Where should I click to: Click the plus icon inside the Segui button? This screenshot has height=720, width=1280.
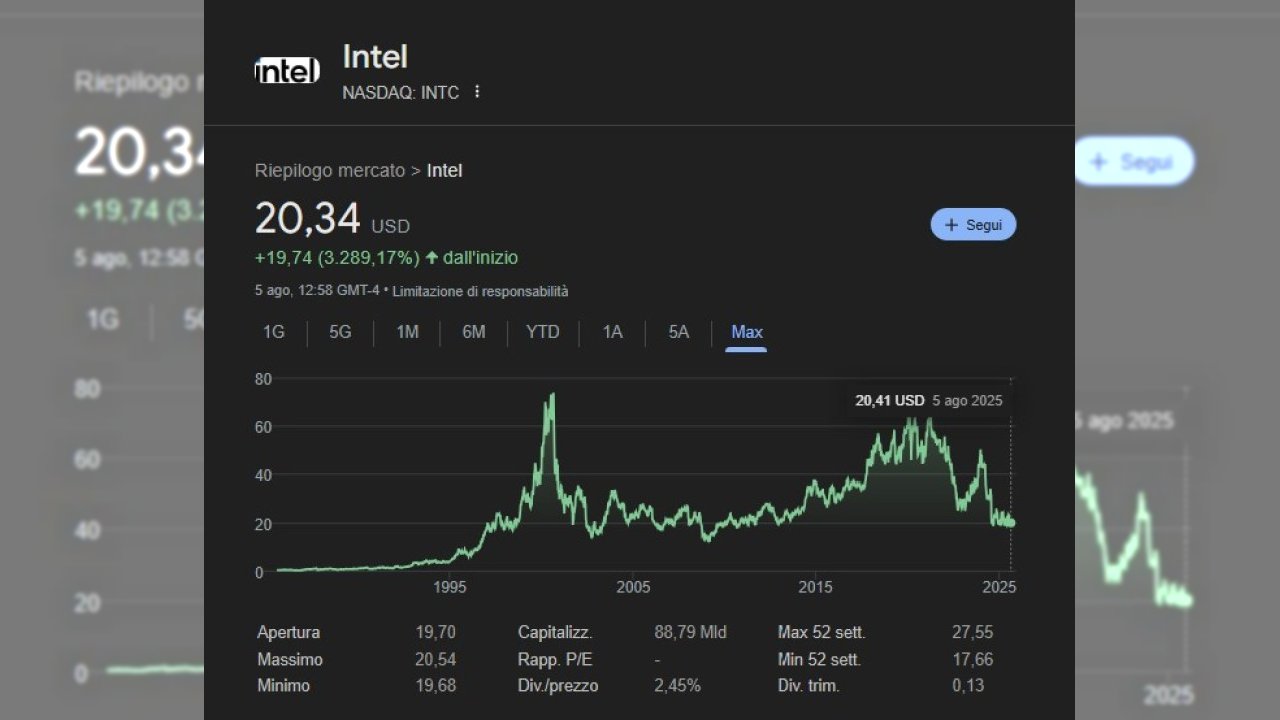[x=951, y=224]
